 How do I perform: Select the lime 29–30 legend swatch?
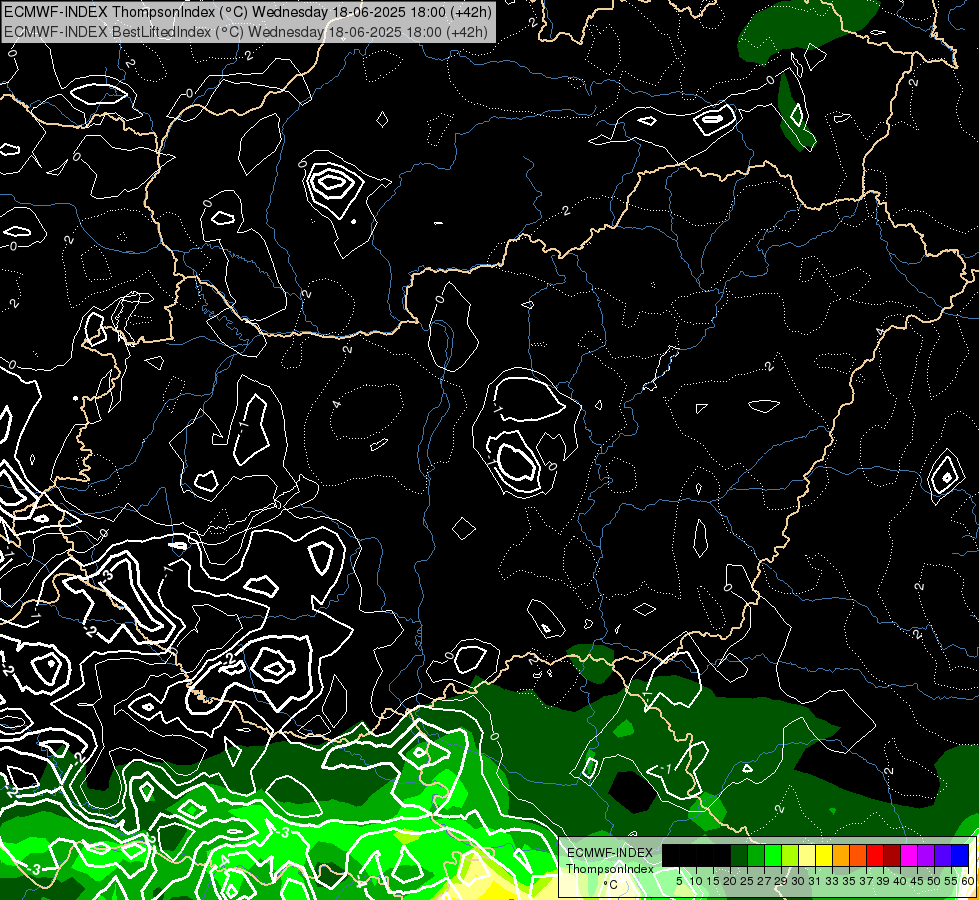click(x=790, y=855)
